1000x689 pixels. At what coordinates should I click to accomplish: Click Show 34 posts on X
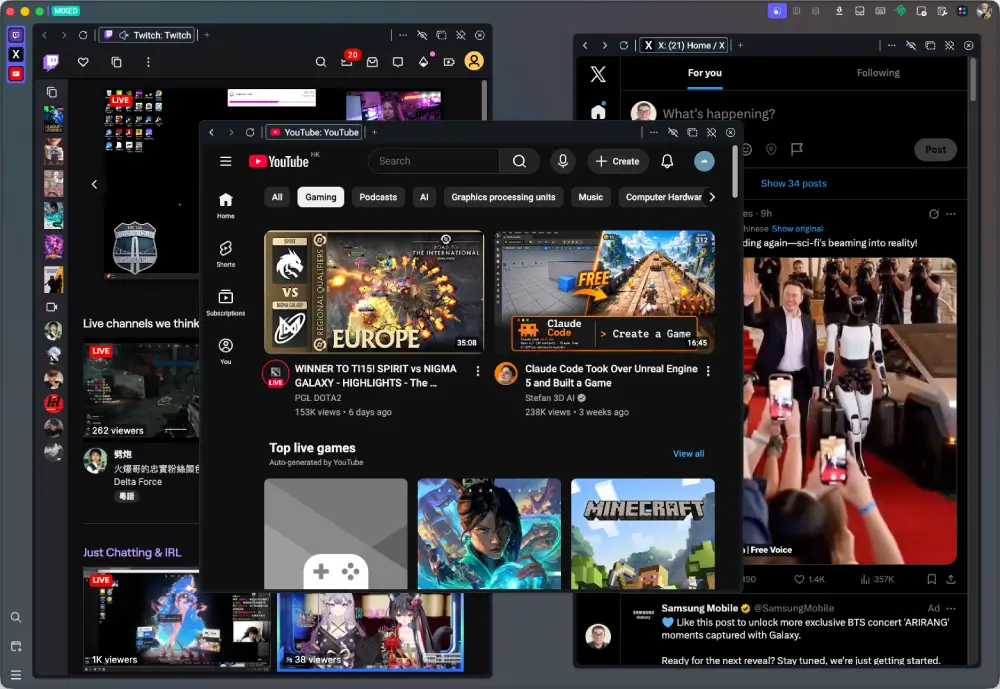[793, 184]
